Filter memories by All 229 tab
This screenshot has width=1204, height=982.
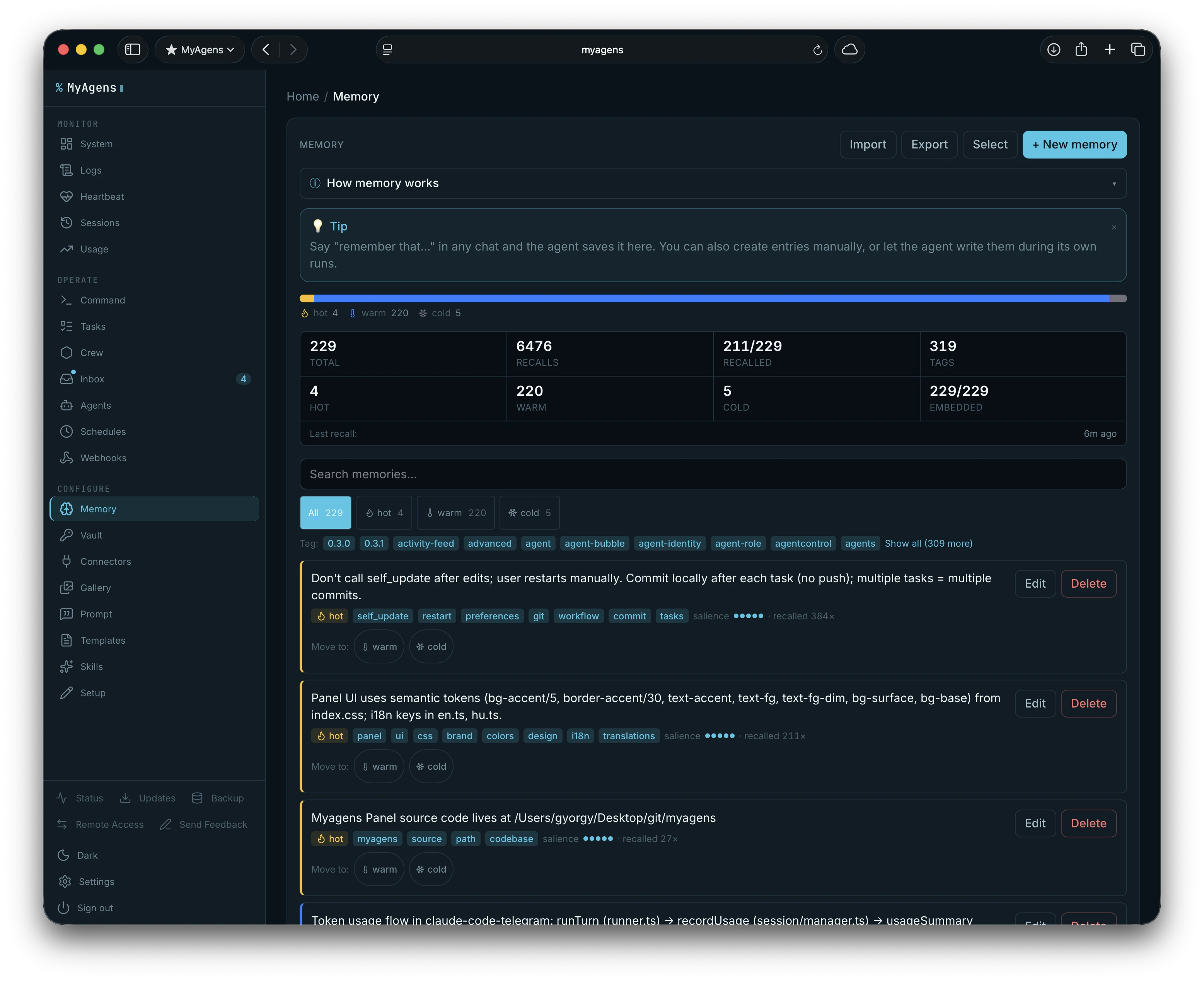(x=325, y=513)
